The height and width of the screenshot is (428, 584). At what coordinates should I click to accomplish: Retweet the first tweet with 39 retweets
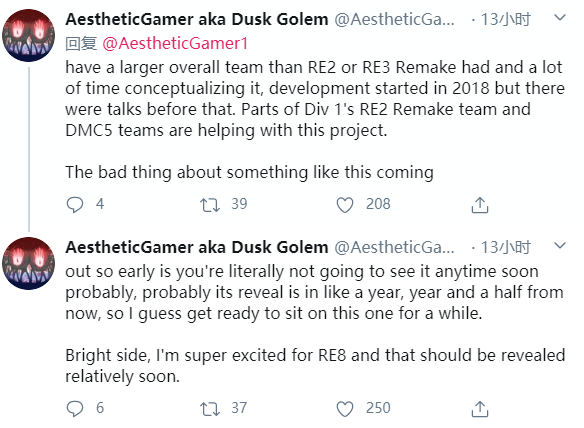click(x=210, y=205)
